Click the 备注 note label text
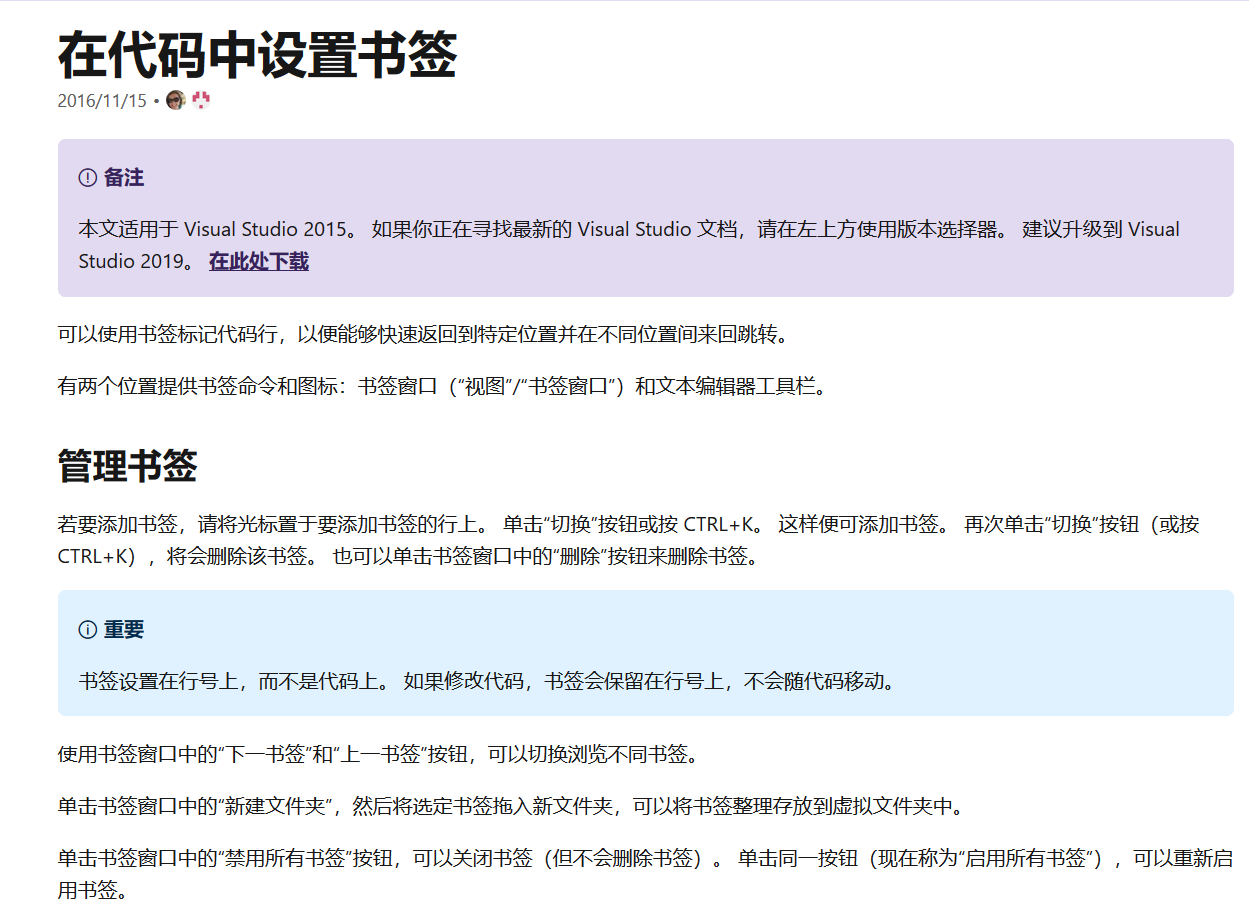Image resolution: width=1249 pixels, height=924 pixels. pyautogui.click(x=125, y=177)
